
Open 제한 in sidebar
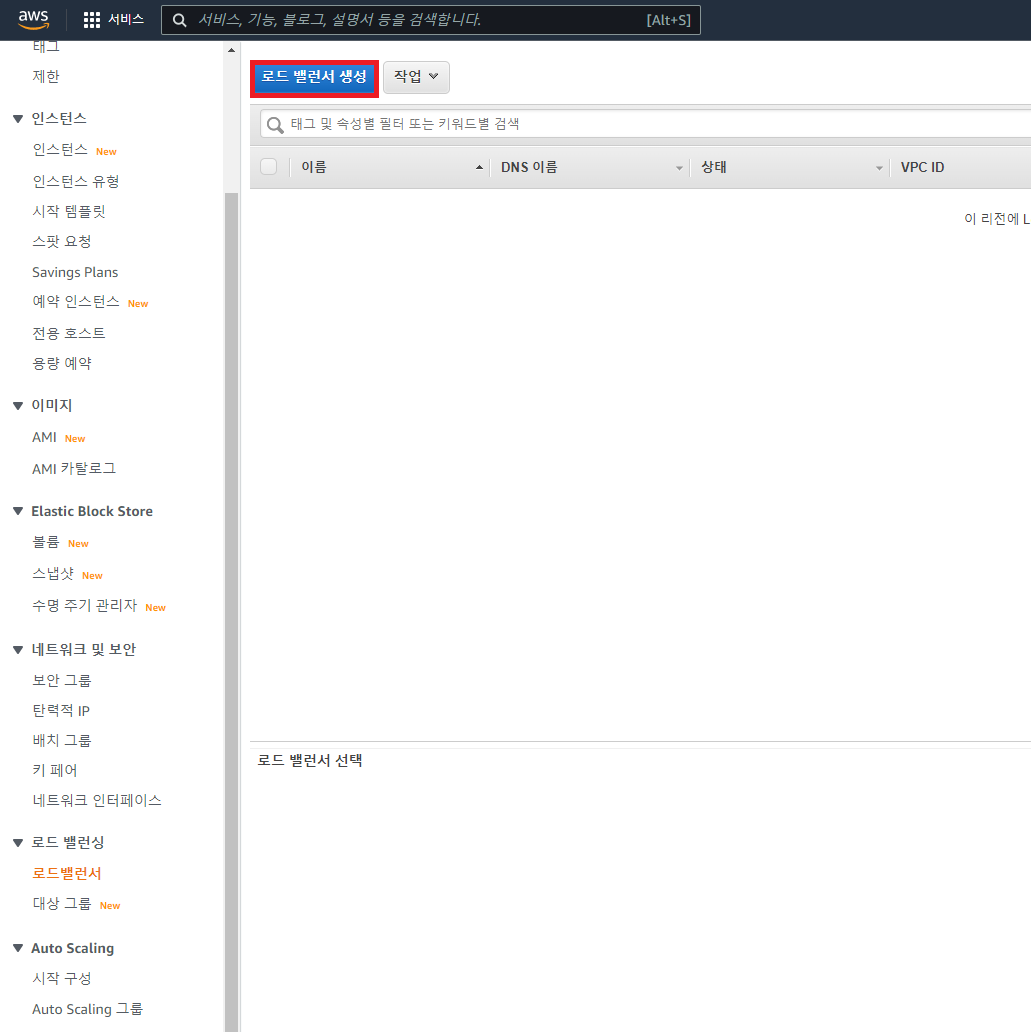pos(46,76)
